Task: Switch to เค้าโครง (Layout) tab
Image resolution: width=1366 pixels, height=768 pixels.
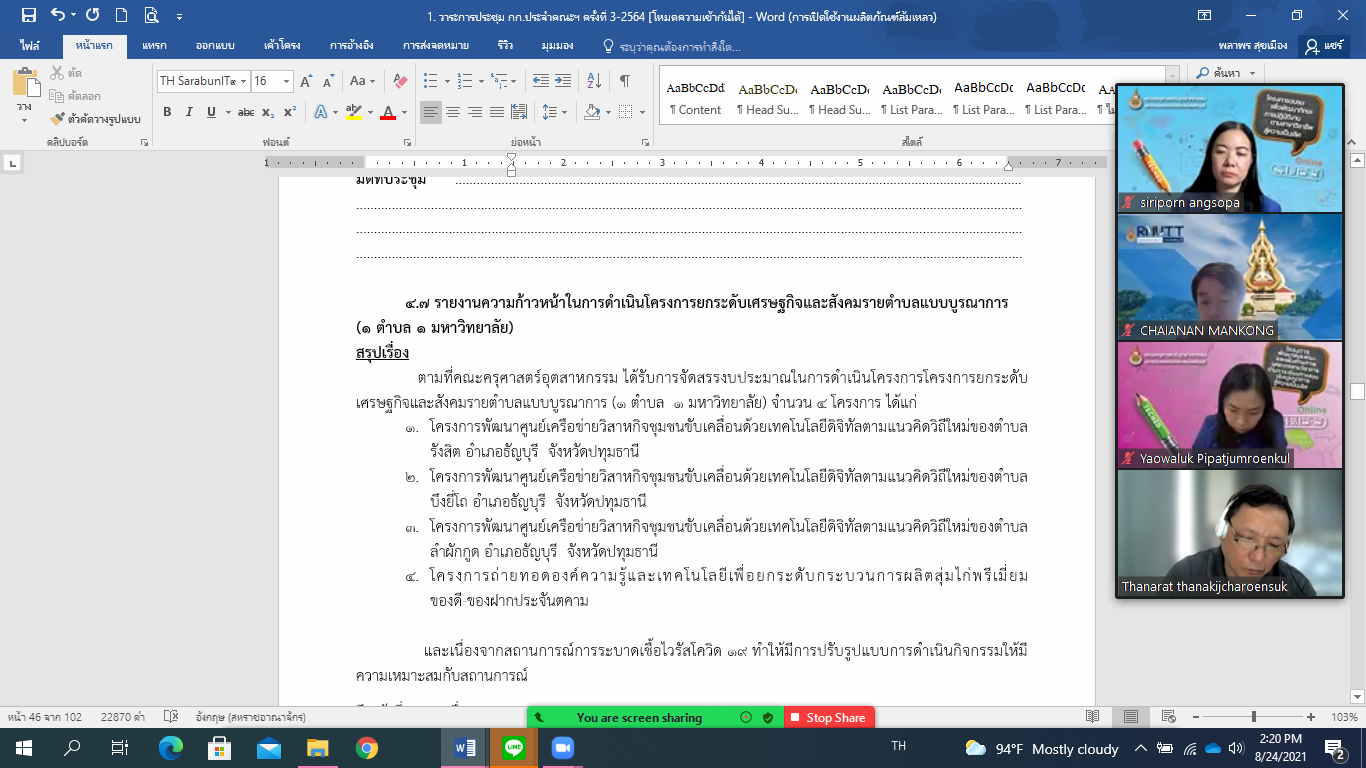Action: pyautogui.click(x=283, y=46)
